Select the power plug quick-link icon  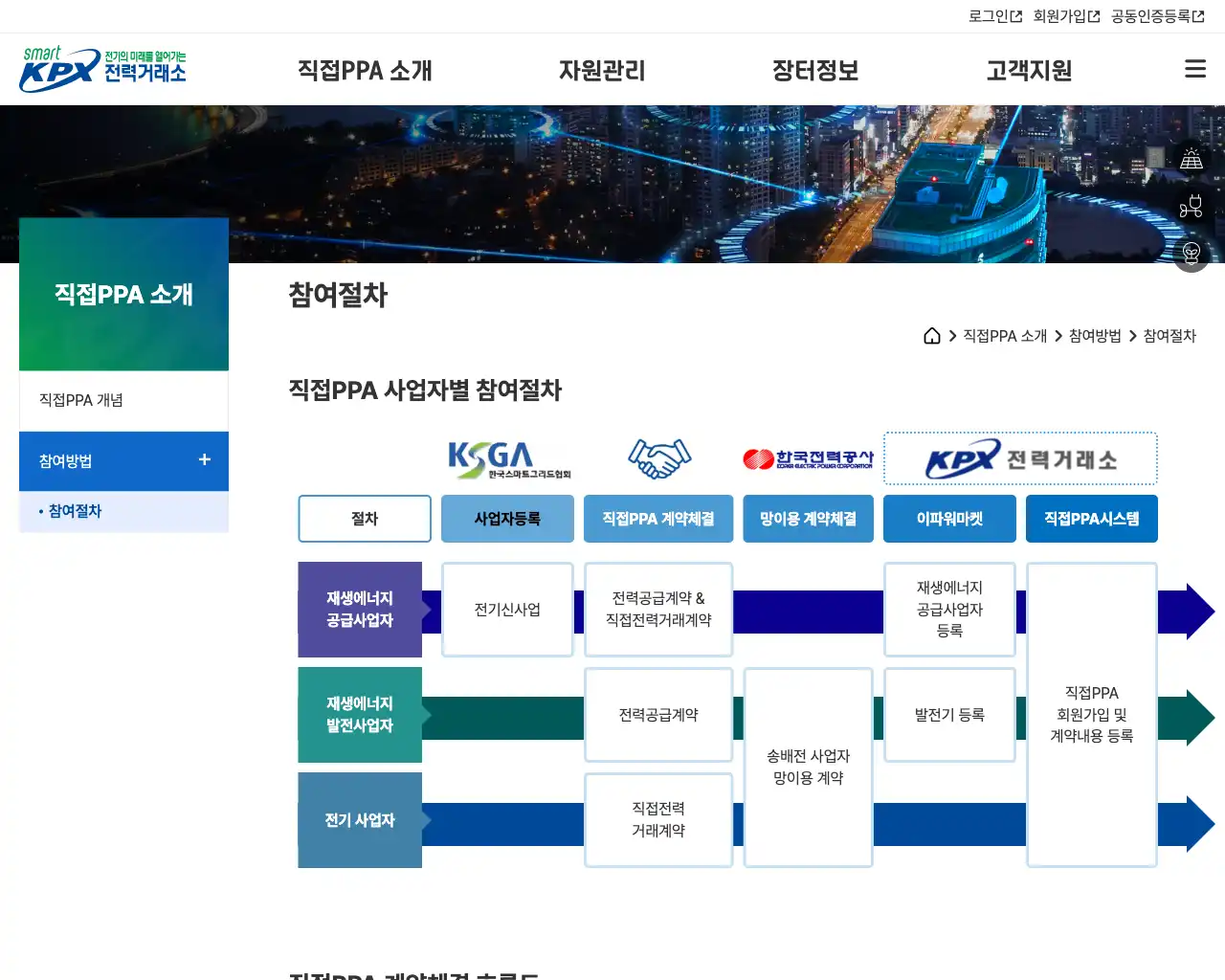click(1191, 207)
